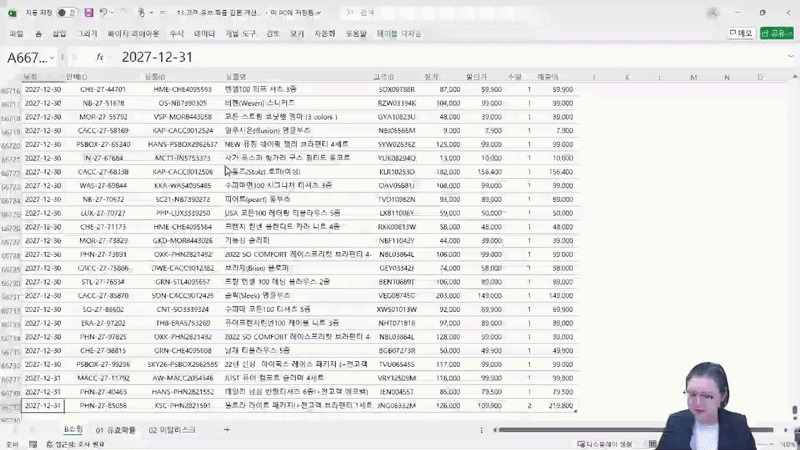The image size is (800, 450).
Task: Click the formula bar showing 2027-12-31
Action: 400,57
